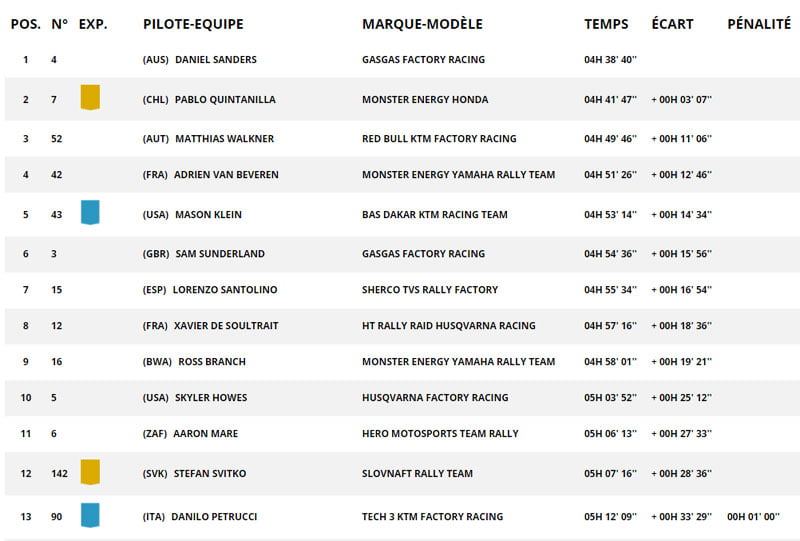This screenshot has height=541, width=800.
Task: Sort by the POS. column header
Action: (x=25, y=24)
